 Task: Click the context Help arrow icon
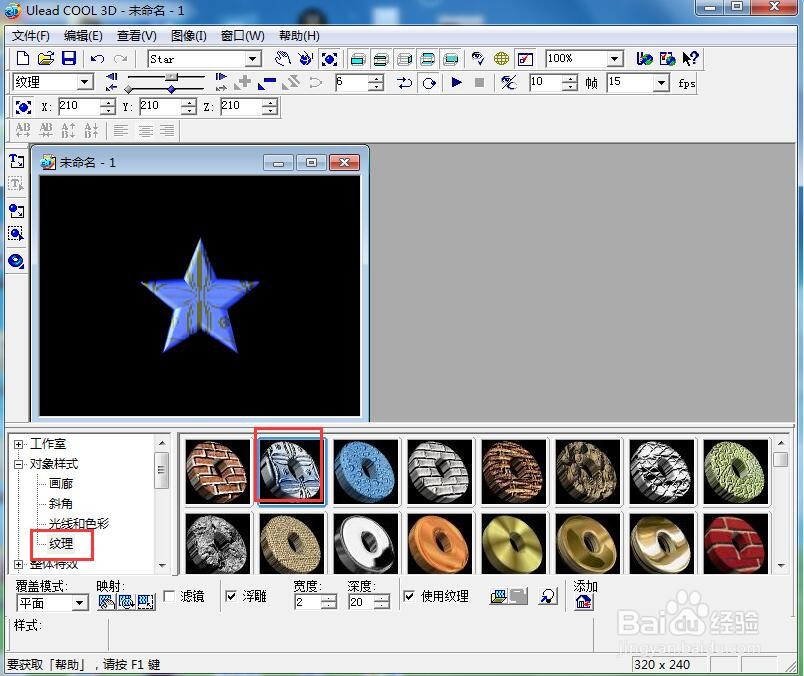click(690, 58)
